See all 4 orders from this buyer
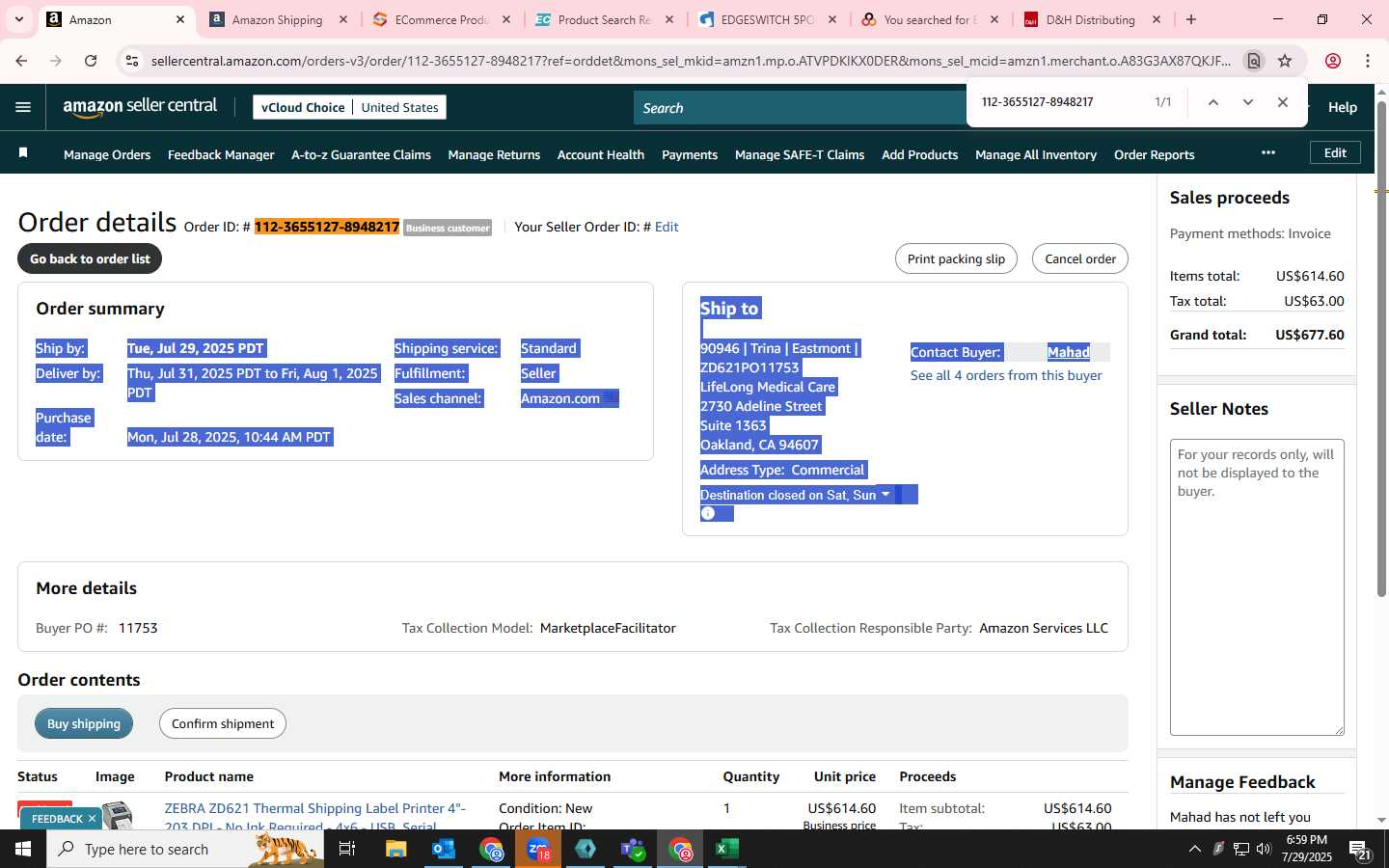This screenshot has width=1389, height=868. coord(1006,375)
